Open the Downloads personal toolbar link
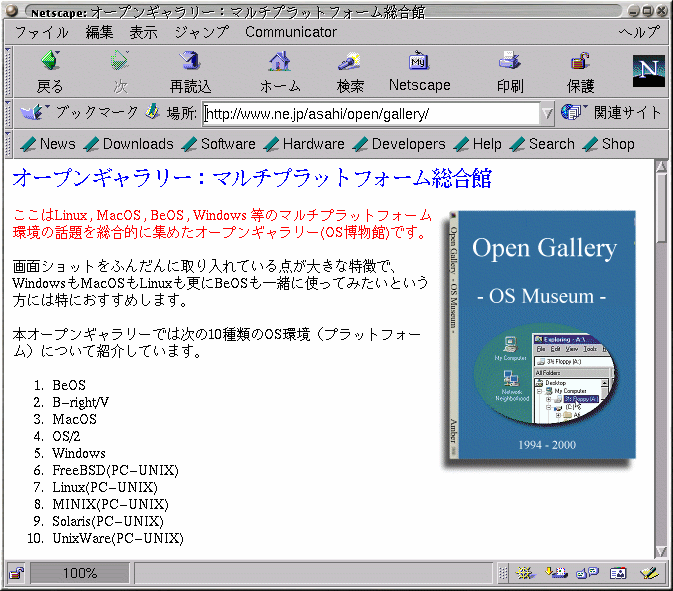Image resolution: width=673 pixels, height=591 pixels. tap(128, 144)
